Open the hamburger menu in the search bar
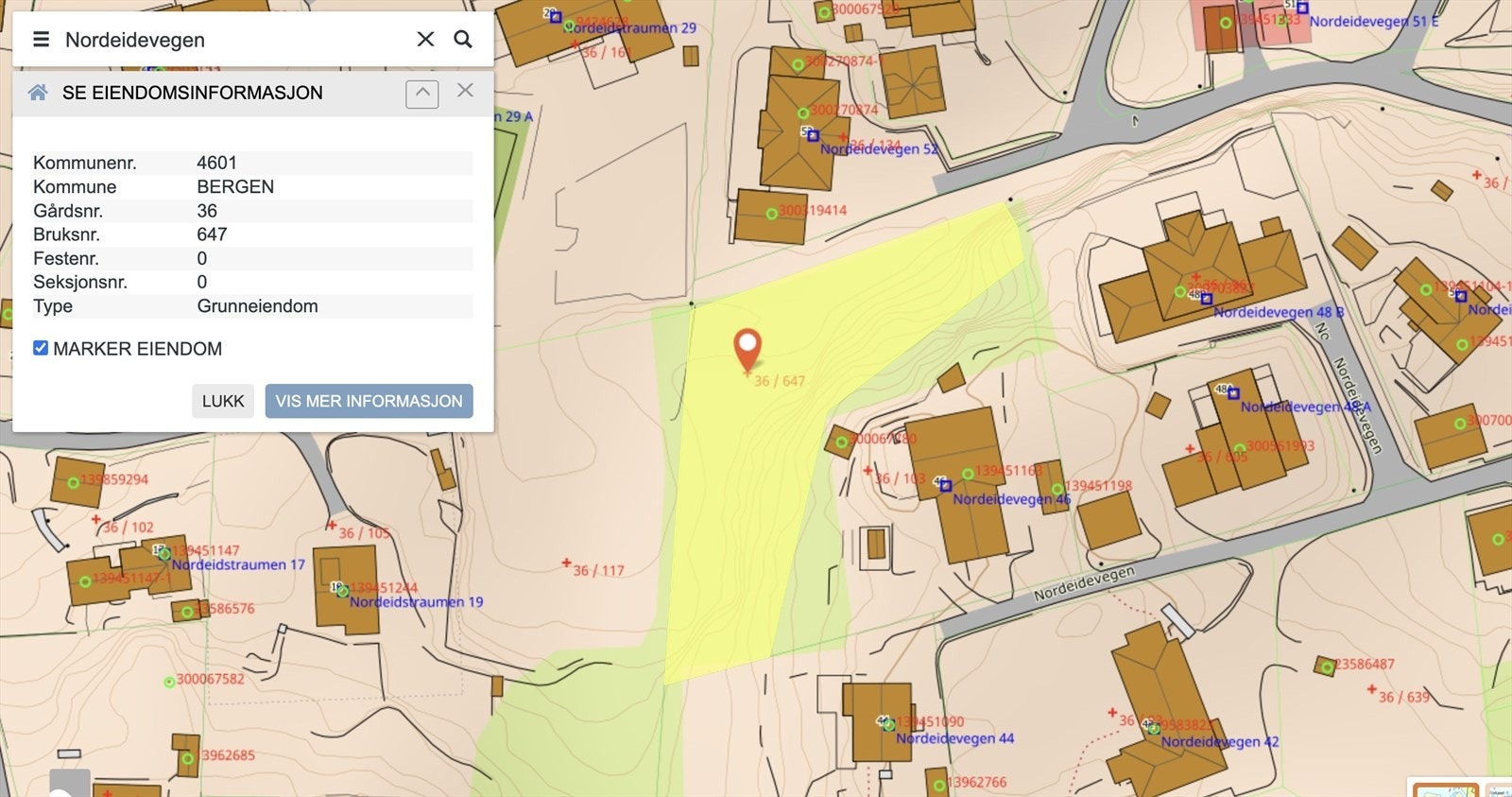The height and width of the screenshot is (797, 1512). (41, 39)
